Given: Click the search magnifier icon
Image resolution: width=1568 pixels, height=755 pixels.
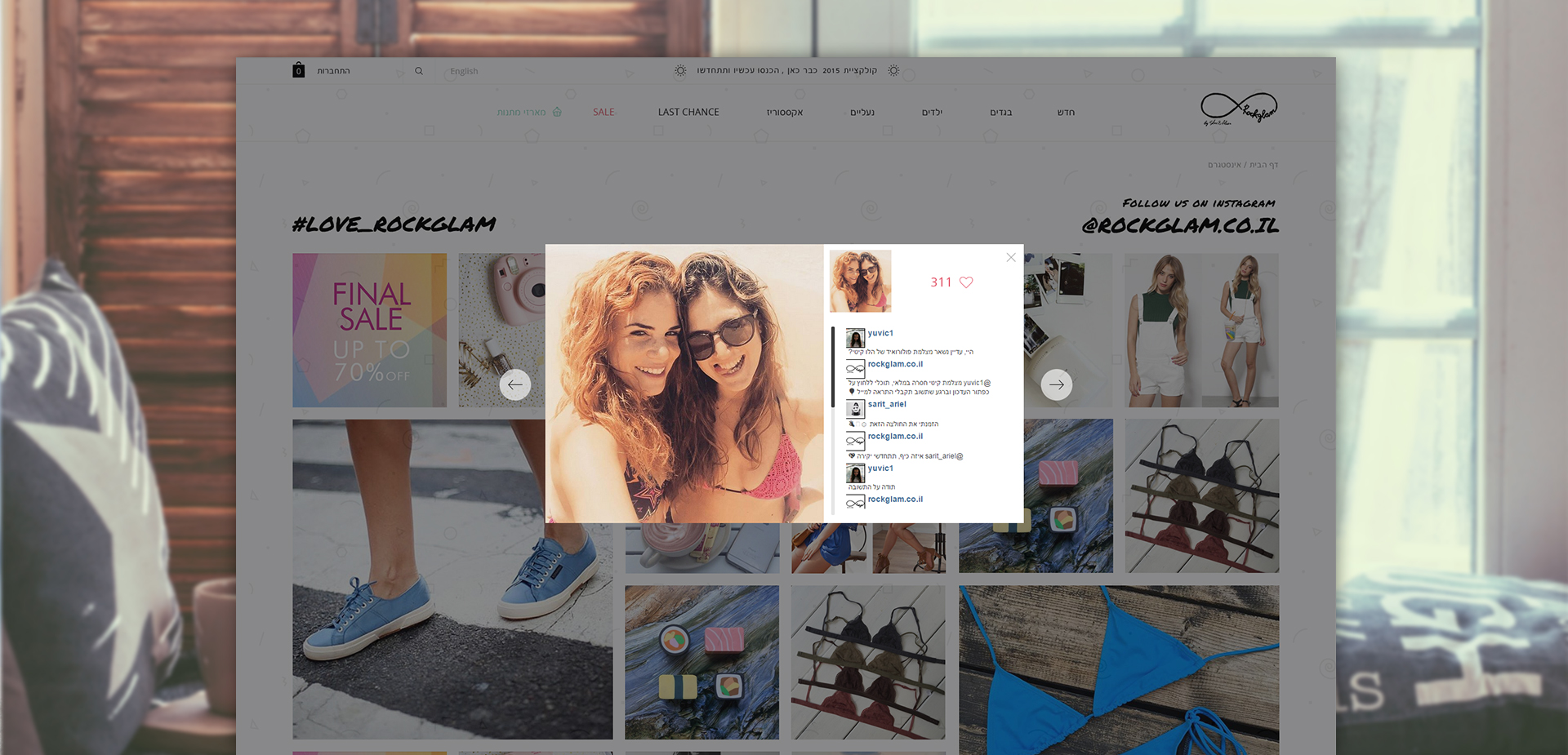Looking at the screenshot, I should pyautogui.click(x=419, y=71).
